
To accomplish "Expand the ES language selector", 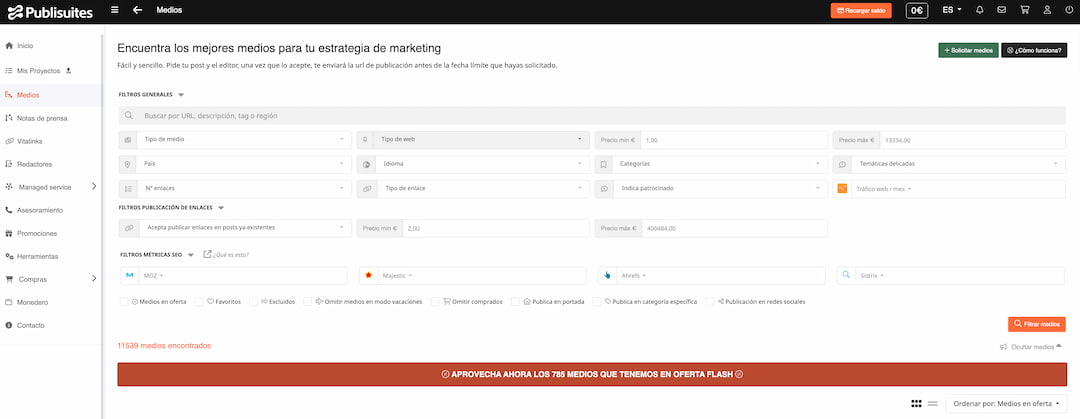I will [952, 10].
